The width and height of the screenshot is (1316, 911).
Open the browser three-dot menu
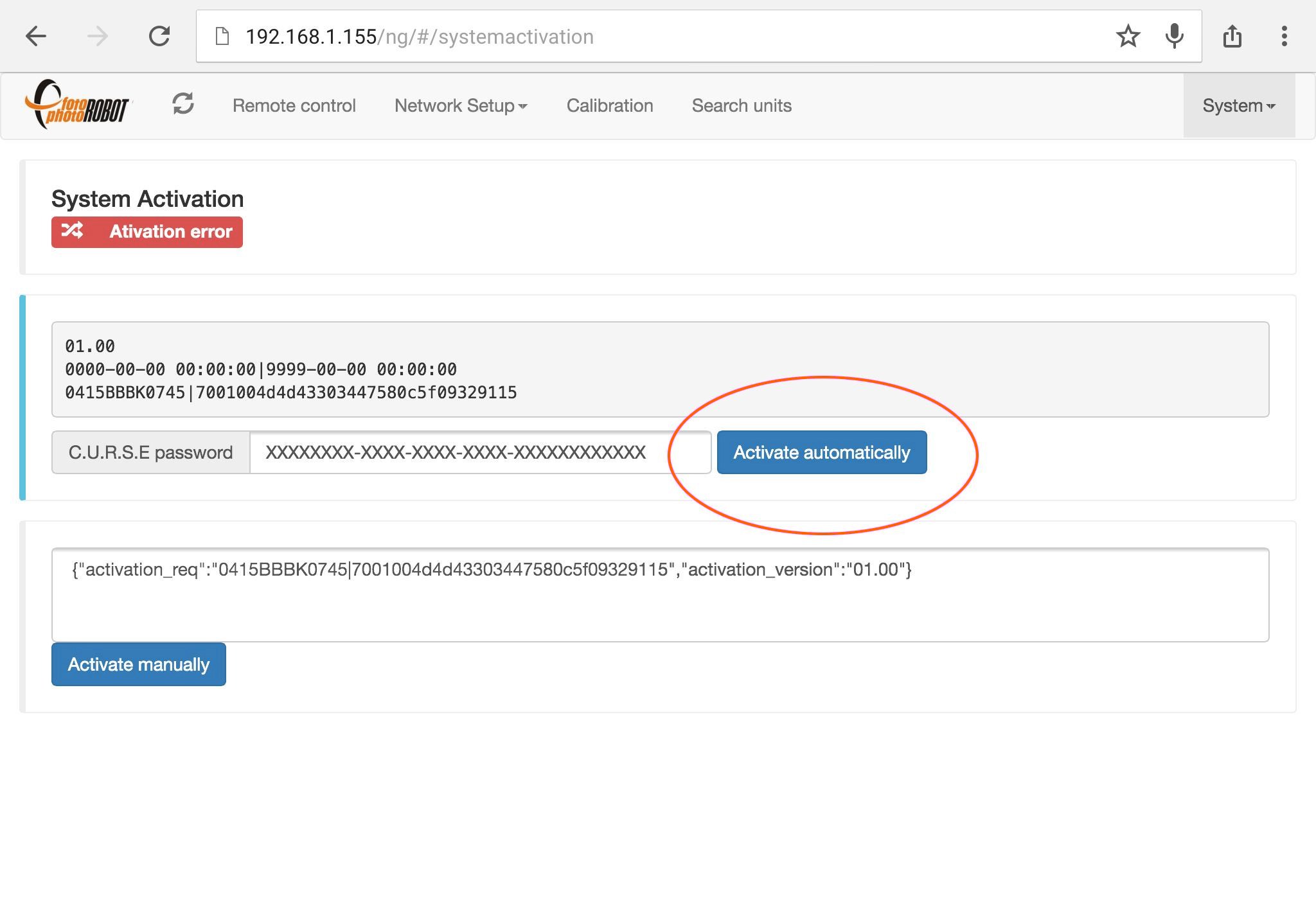1284,36
